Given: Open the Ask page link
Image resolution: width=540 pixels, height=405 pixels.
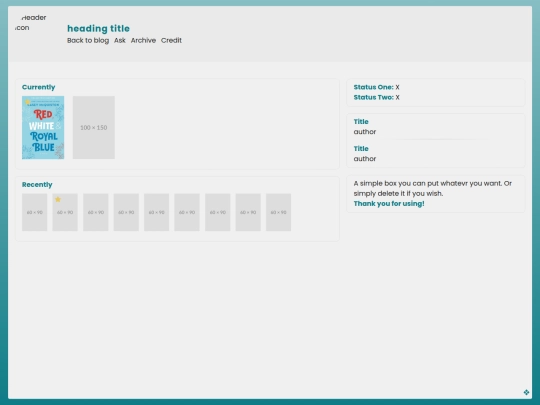Looking at the screenshot, I should tap(120, 40).
